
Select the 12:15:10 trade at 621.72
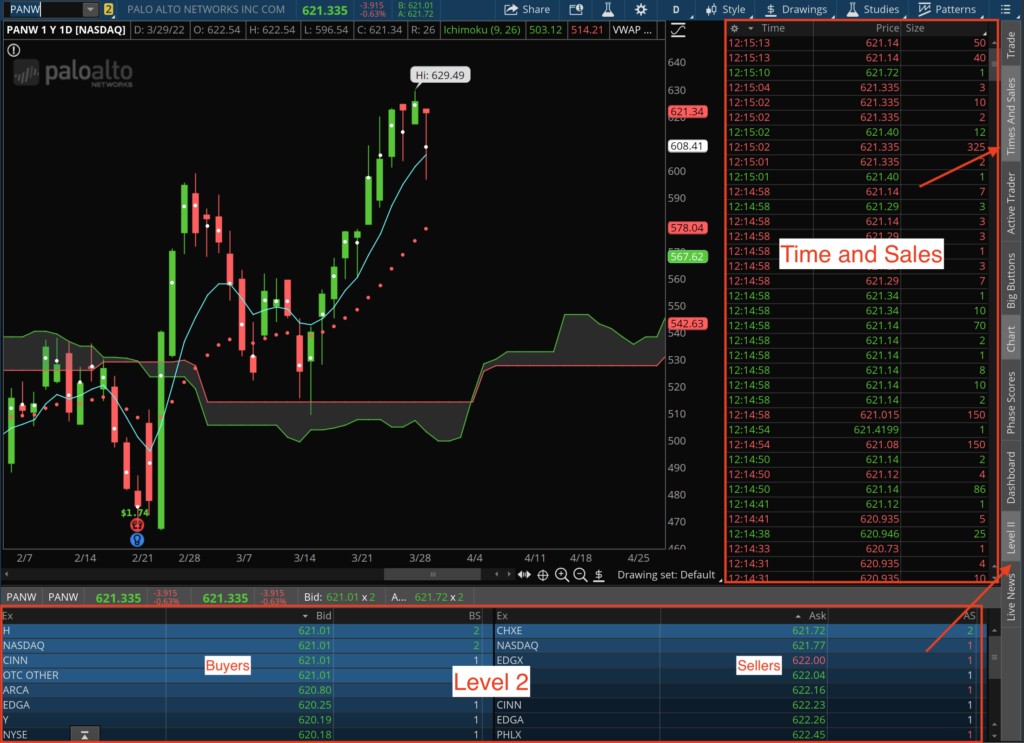(x=857, y=72)
